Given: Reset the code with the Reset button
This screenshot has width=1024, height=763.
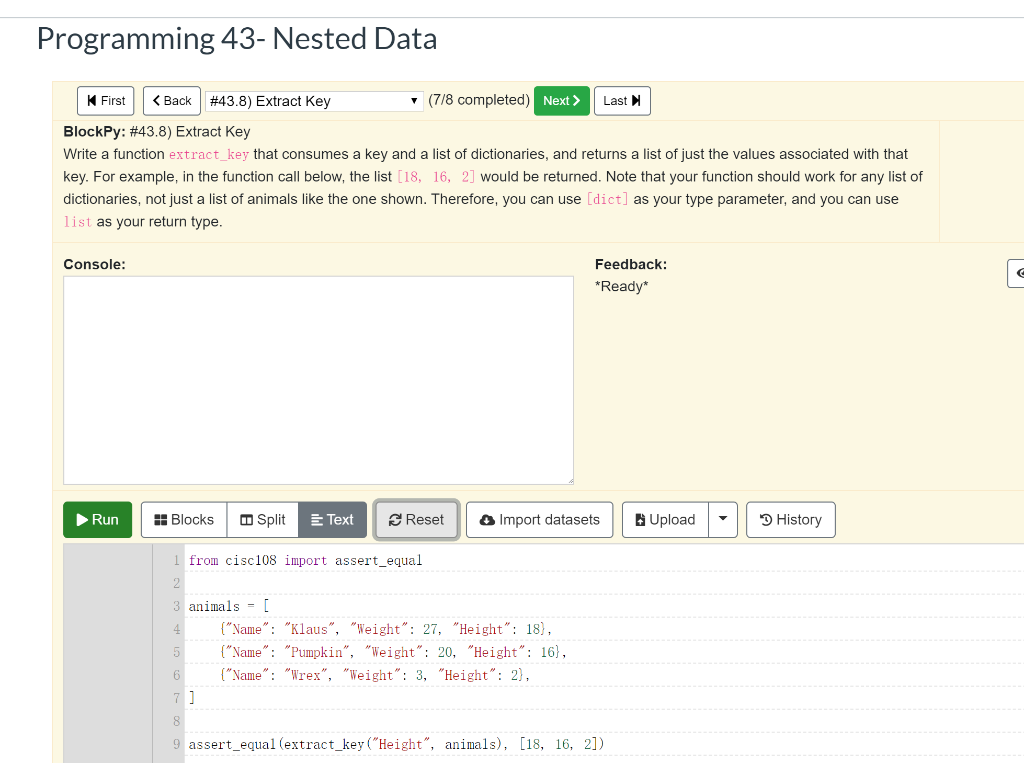Looking at the screenshot, I should pos(417,519).
